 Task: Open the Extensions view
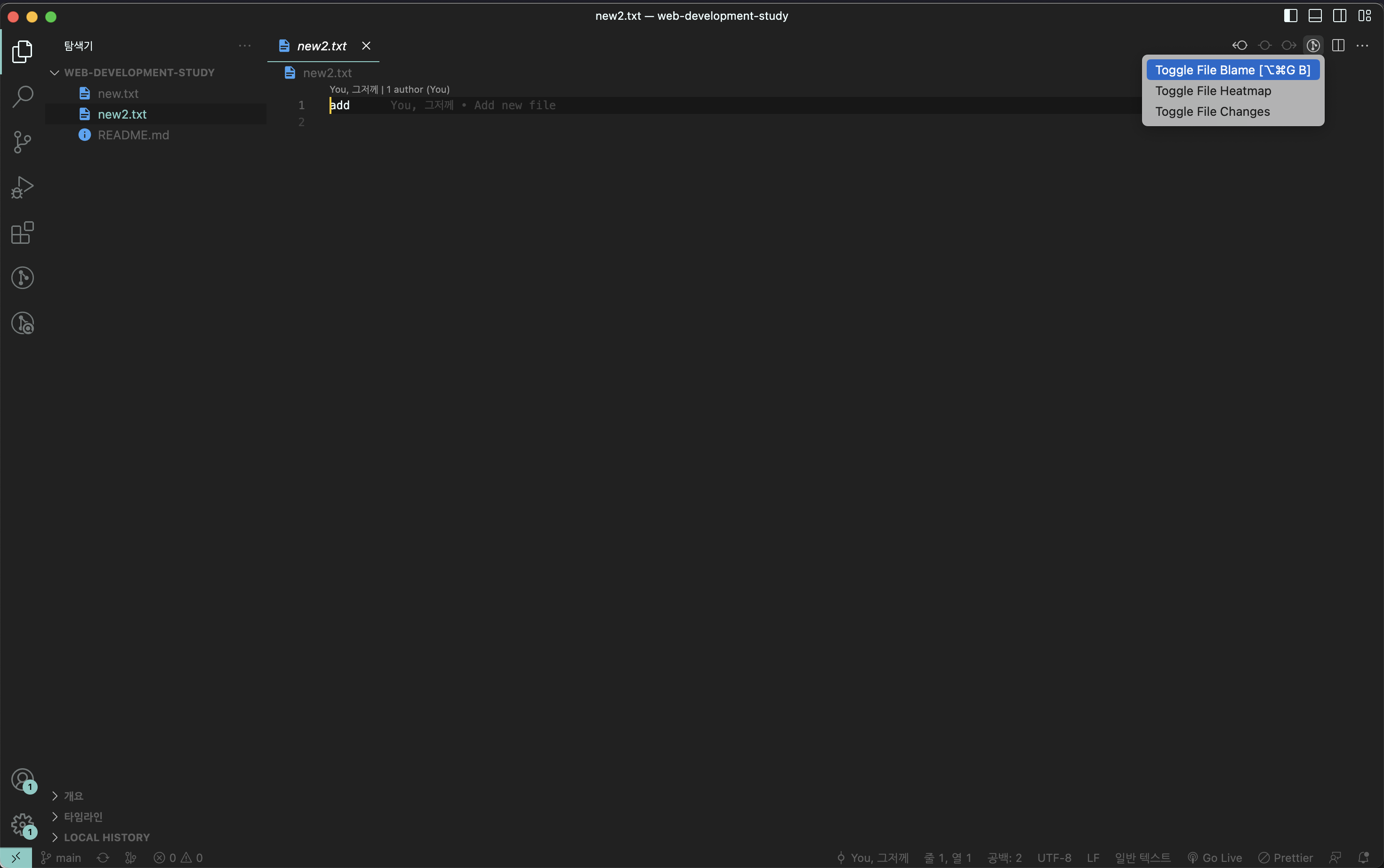pos(23,233)
